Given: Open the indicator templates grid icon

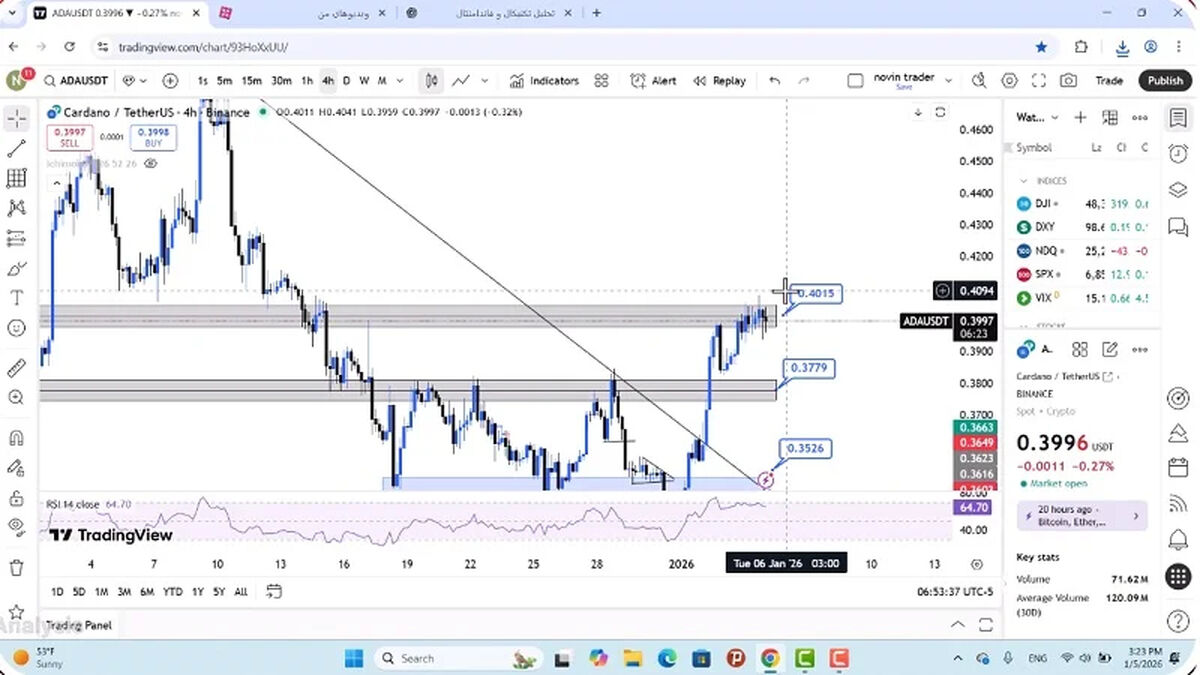Looking at the screenshot, I should tap(601, 81).
